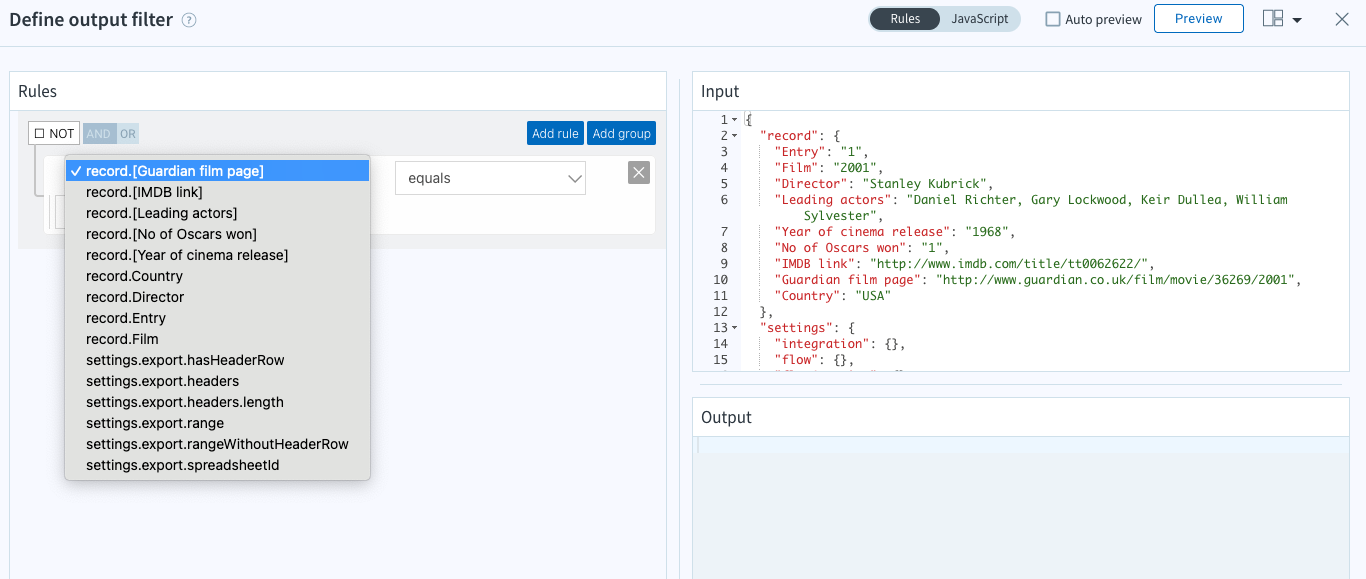
Task: Choose record.Film option
Action: click(218, 339)
